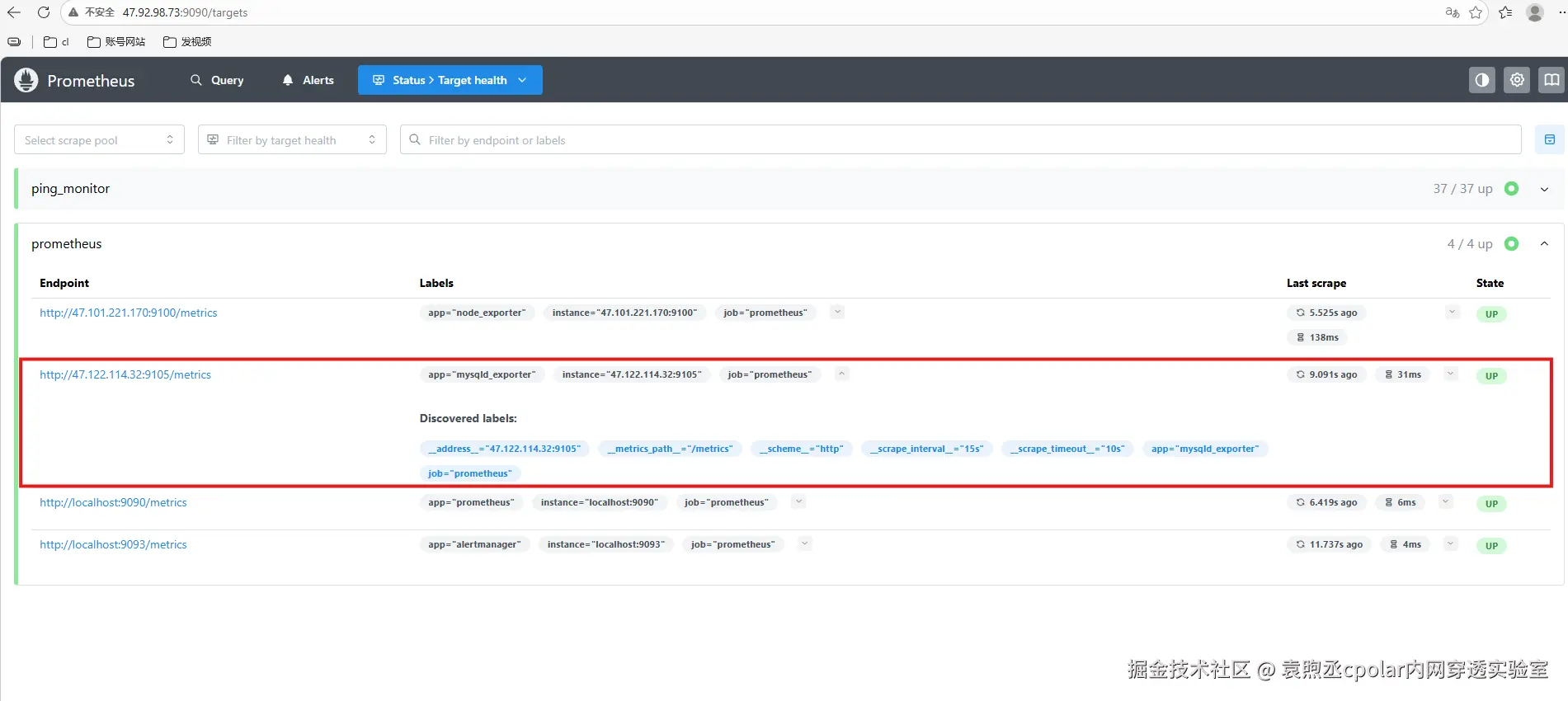Reload the page with refresh icon
Screen dimensions: 1568x701
44,12
